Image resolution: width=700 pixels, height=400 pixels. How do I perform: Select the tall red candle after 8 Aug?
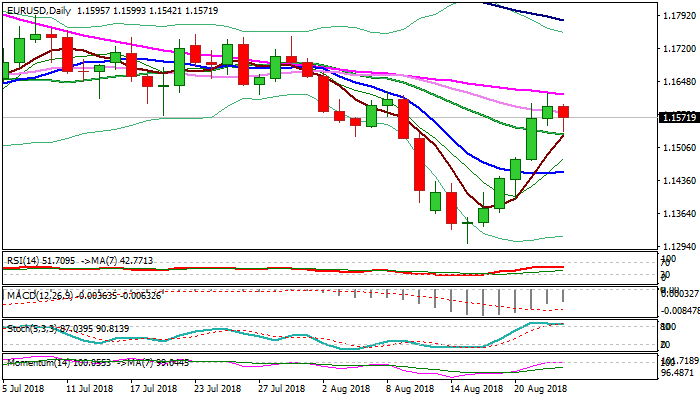coord(419,164)
